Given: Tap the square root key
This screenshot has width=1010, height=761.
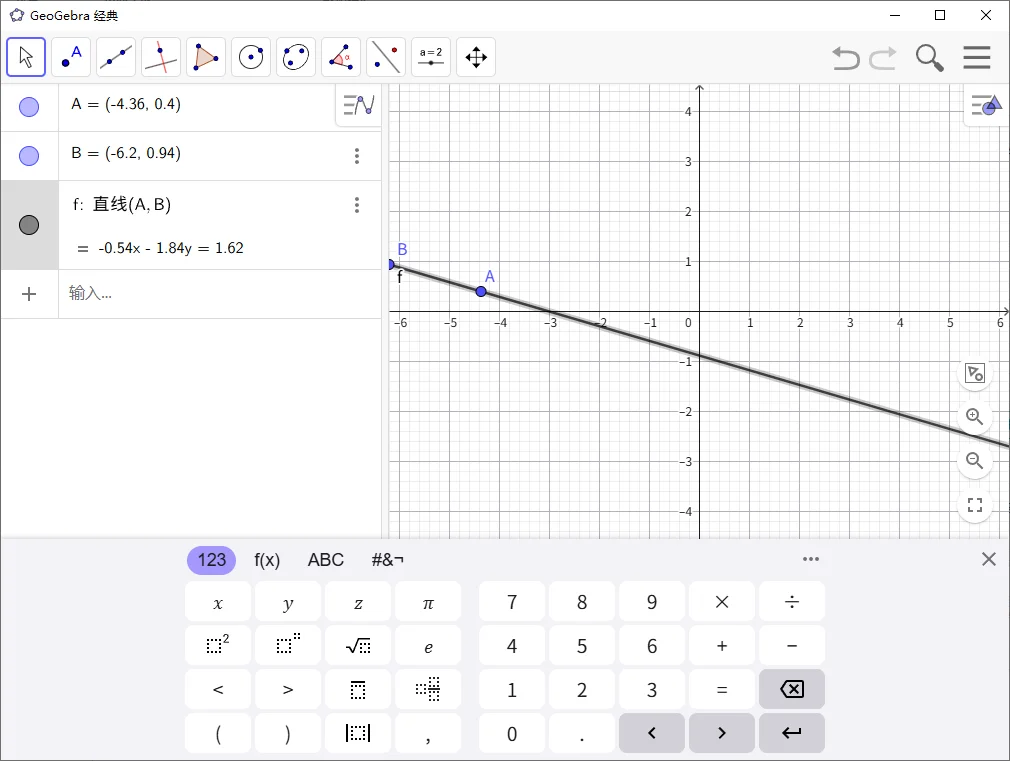Looking at the screenshot, I should coord(358,646).
